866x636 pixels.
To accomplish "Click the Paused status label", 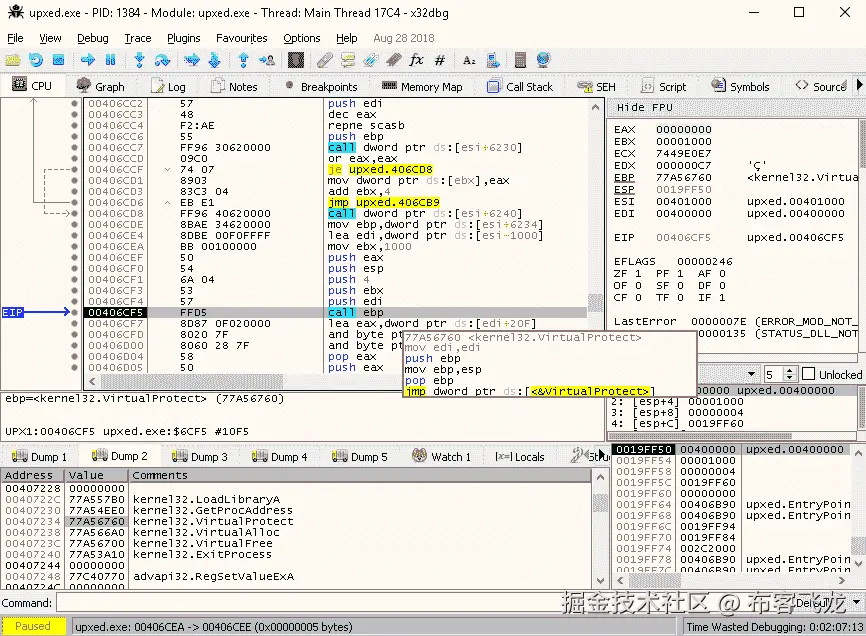I will 33,626.
